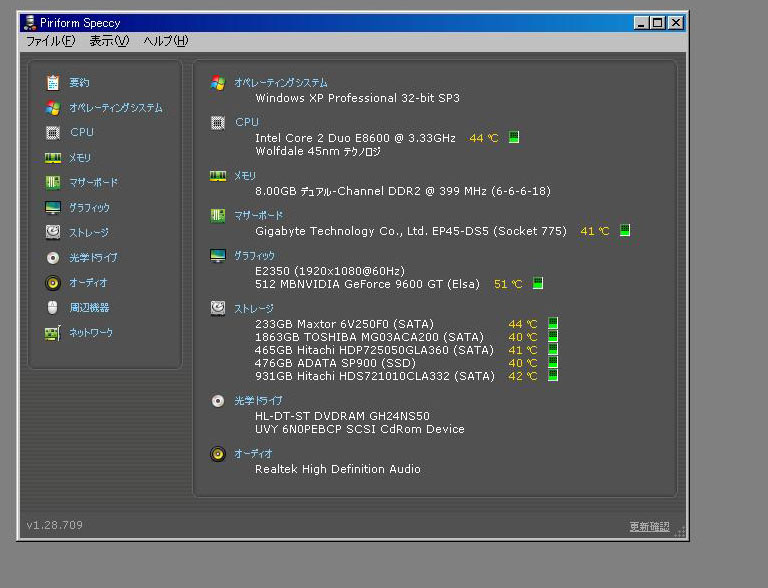This screenshot has width=768, height=588.
Task: Click the HL-DT-ST DVDRAM GH24NS50 entry
Action: click(342, 416)
